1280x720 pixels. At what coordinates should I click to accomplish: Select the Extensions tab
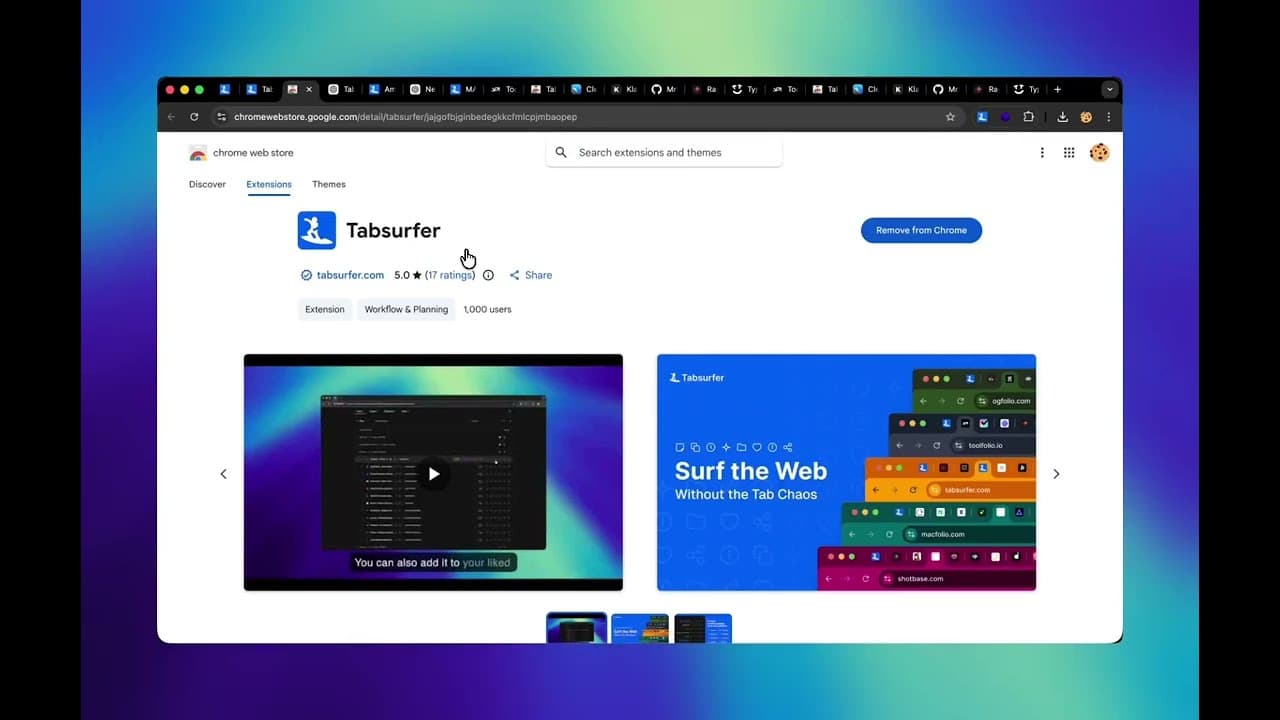(269, 184)
